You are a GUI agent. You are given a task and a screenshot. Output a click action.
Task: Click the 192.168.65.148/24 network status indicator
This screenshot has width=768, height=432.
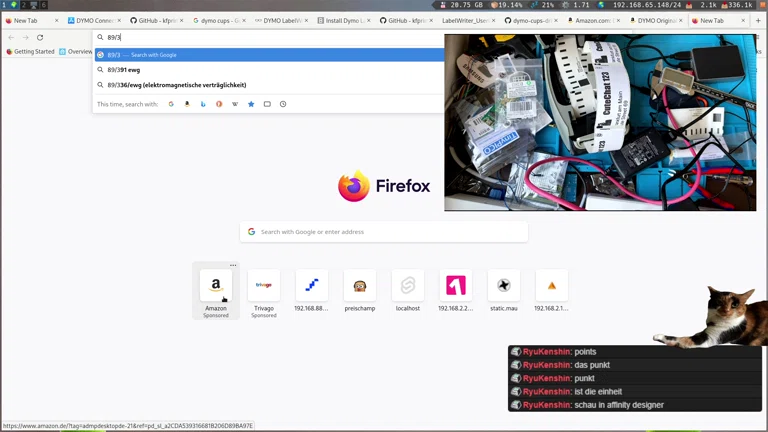tap(647, 5)
